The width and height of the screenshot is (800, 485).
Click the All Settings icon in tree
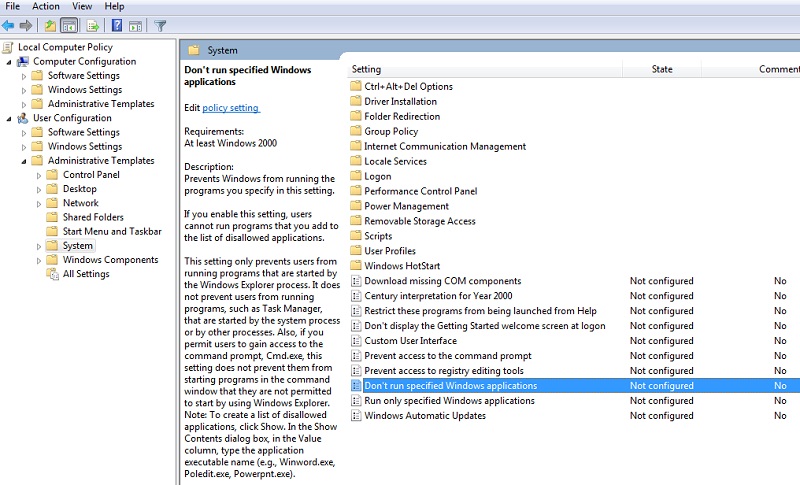coord(52,274)
